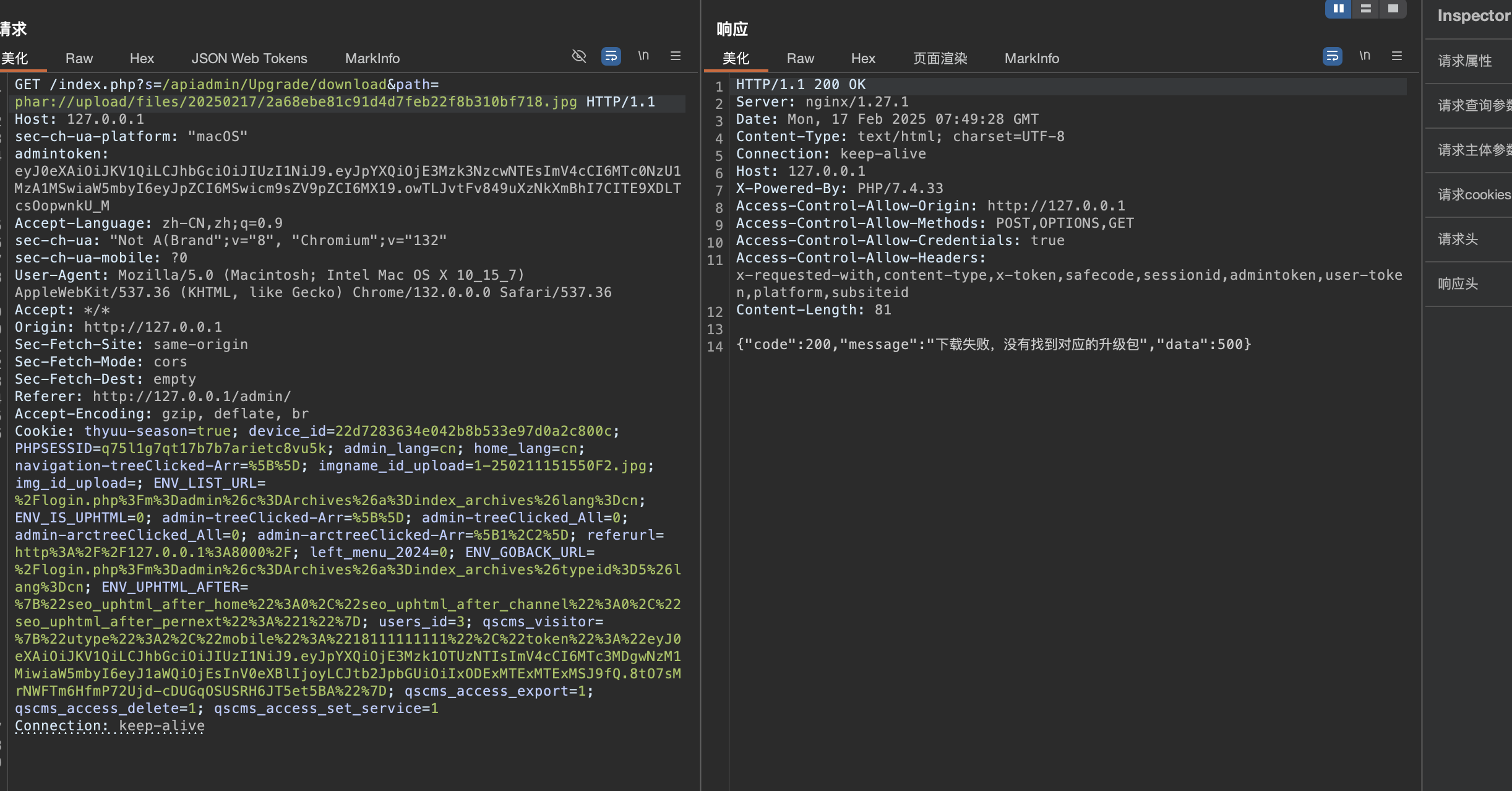Toggle \n newline display in request pane
Viewport: 1512px width, 791px height.
(x=643, y=56)
